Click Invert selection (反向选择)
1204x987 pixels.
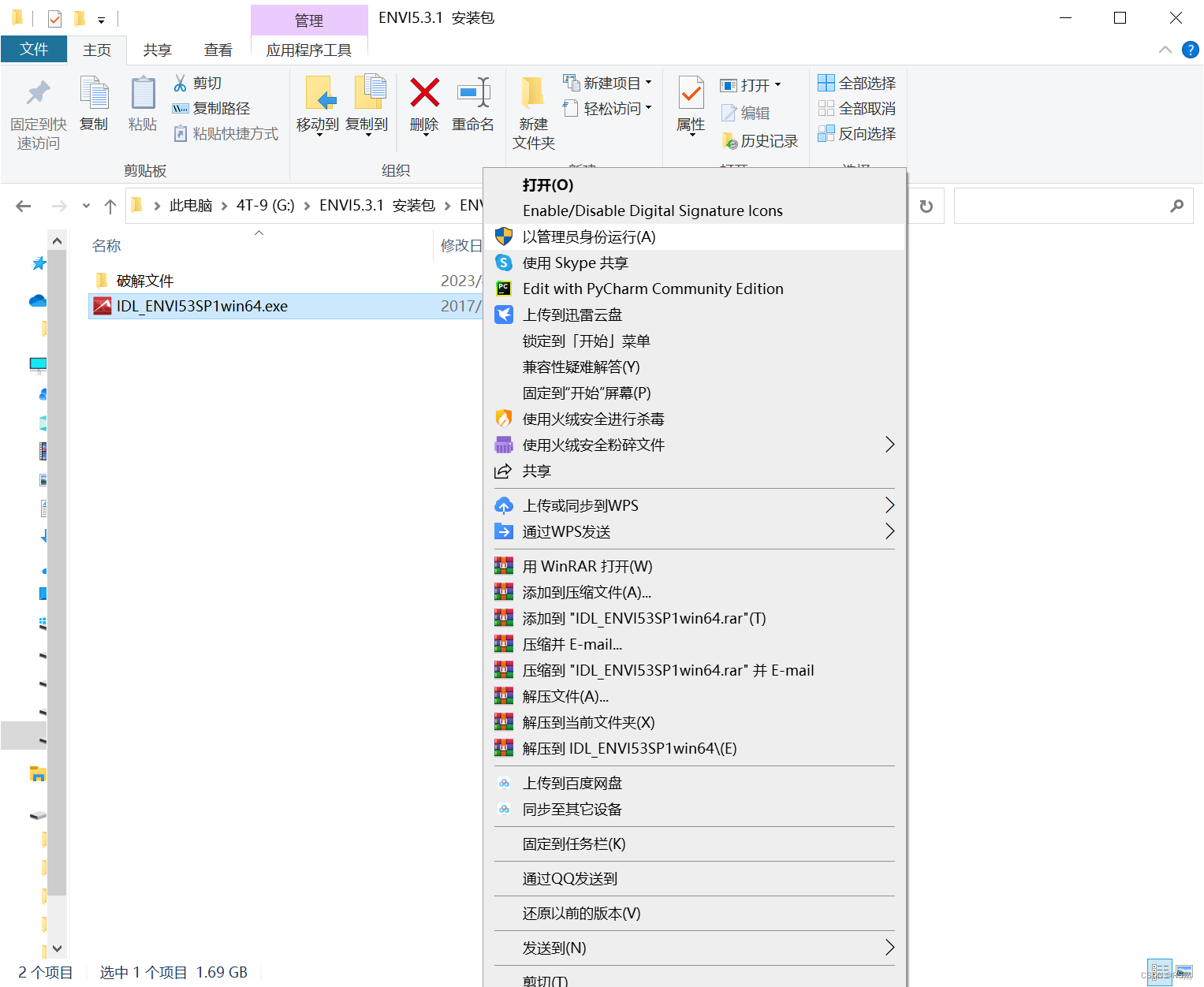coord(856,133)
